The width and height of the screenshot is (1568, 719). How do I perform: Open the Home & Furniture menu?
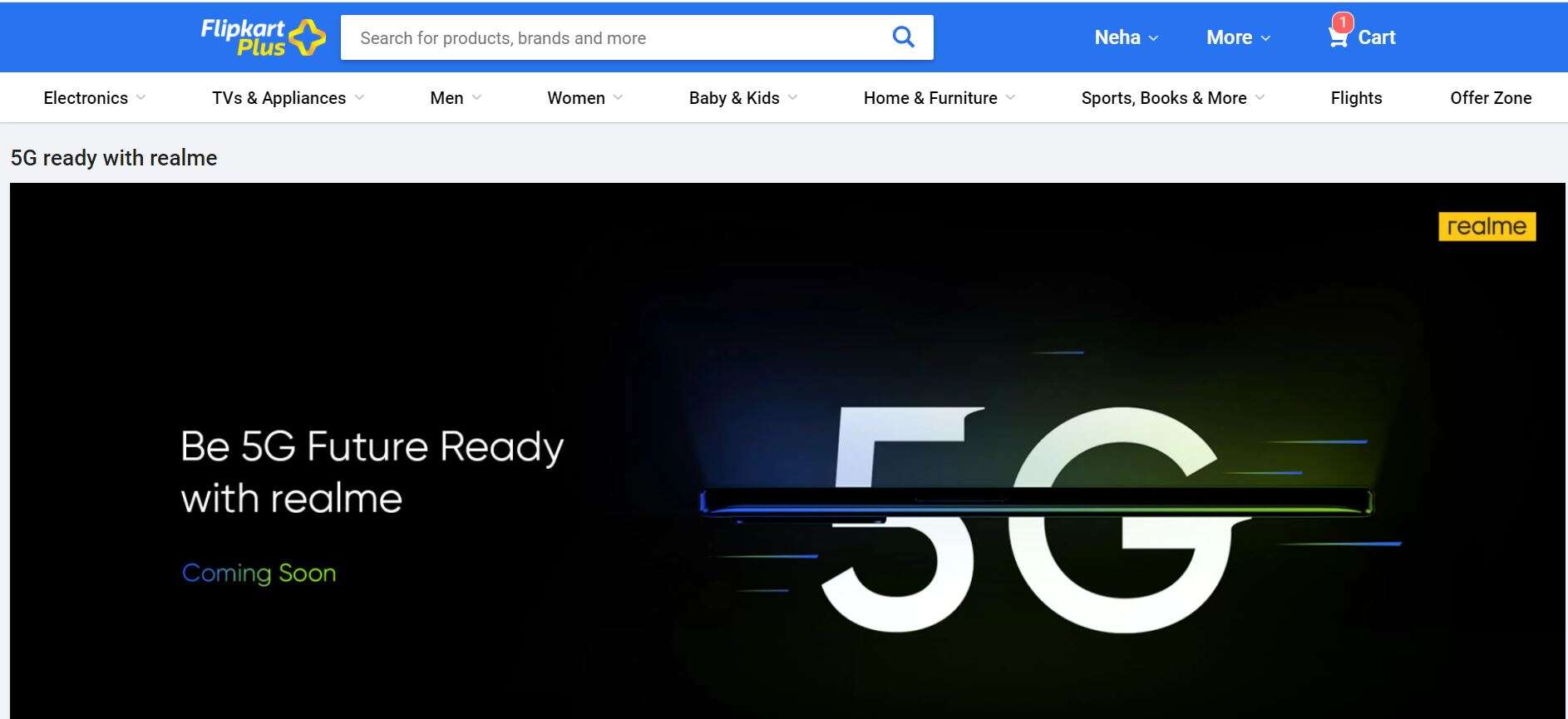(x=930, y=98)
